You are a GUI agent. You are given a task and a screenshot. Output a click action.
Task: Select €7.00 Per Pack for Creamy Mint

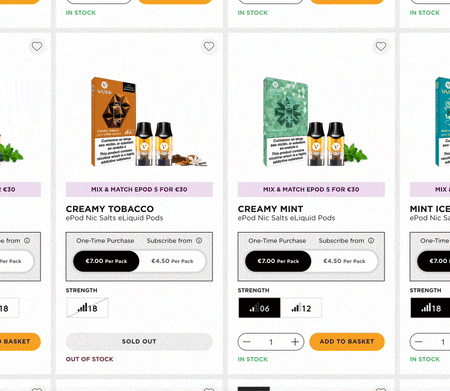coord(278,261)
